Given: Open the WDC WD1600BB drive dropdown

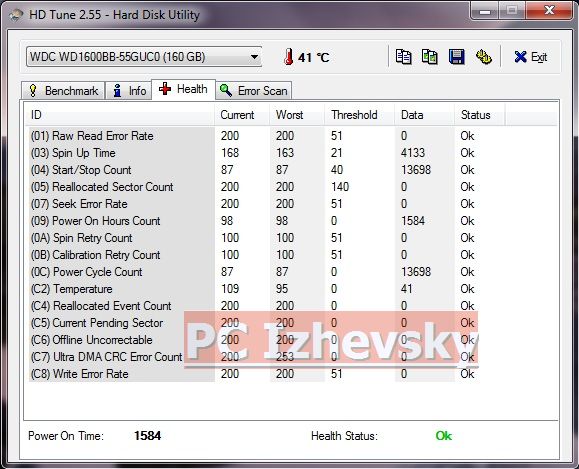Looking at the screenshot, I should [x=144, y=57].
